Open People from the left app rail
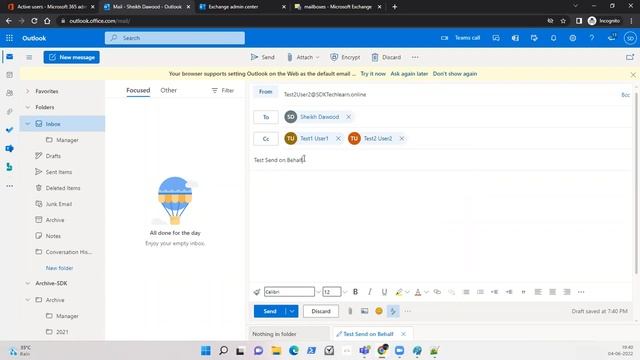This screenshot has height=360, width=640. 9,93
